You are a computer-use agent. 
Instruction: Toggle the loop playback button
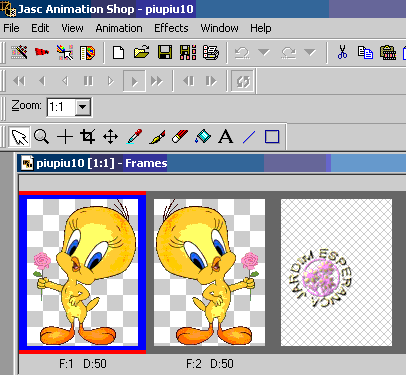243,81
